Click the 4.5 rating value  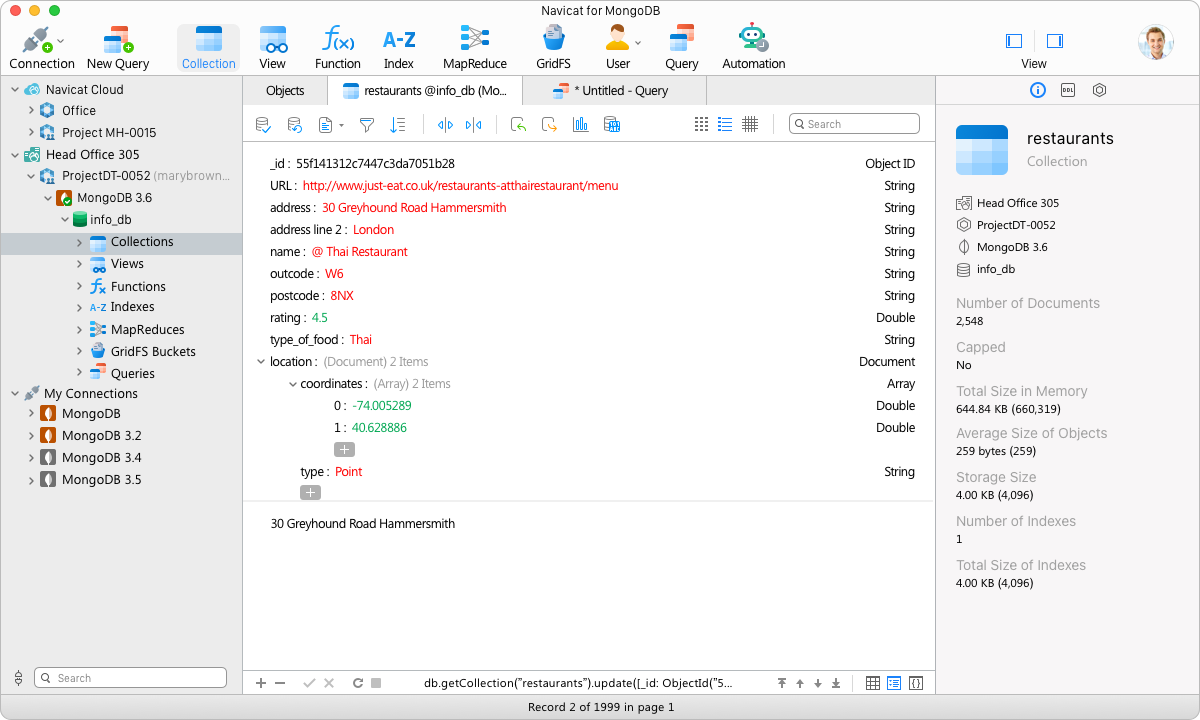point(319,318)
